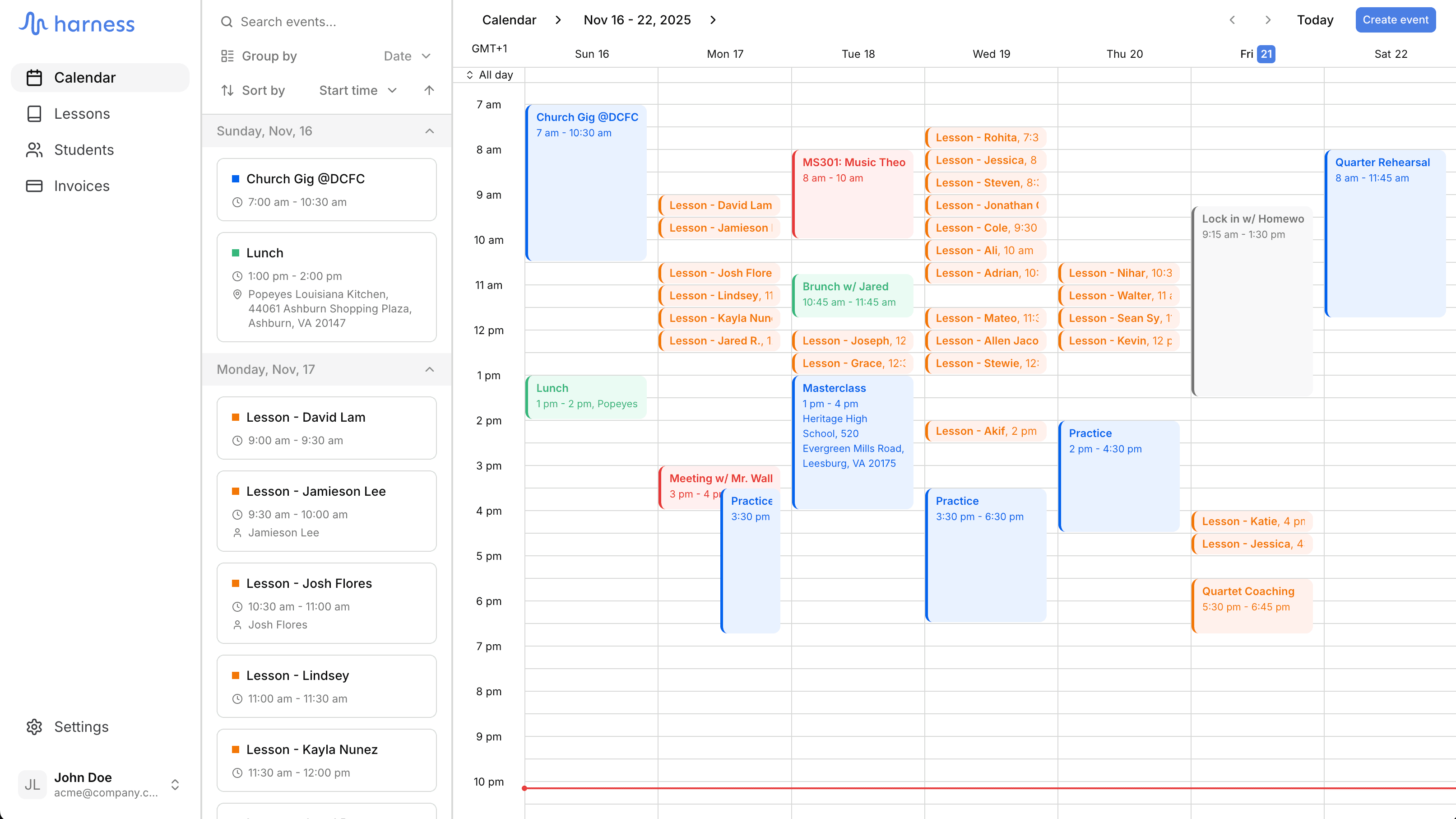1456x819 pixels.
Task: Open the Group by Date dropdown
Action: click(x=407, y=56)
